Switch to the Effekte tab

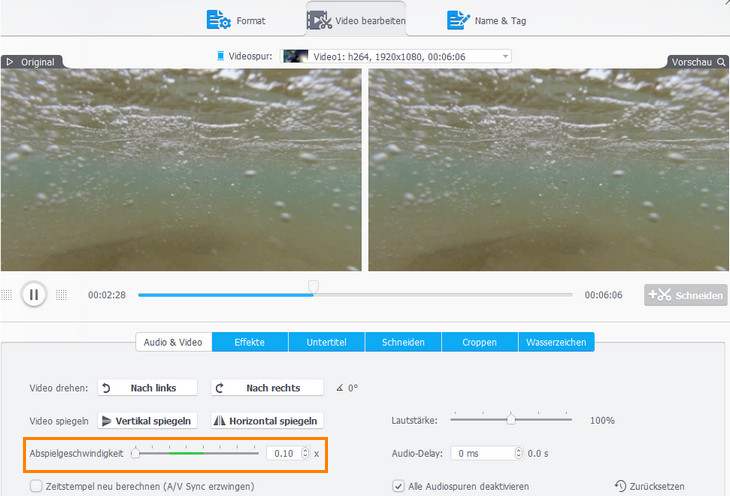tap(250, 342)
